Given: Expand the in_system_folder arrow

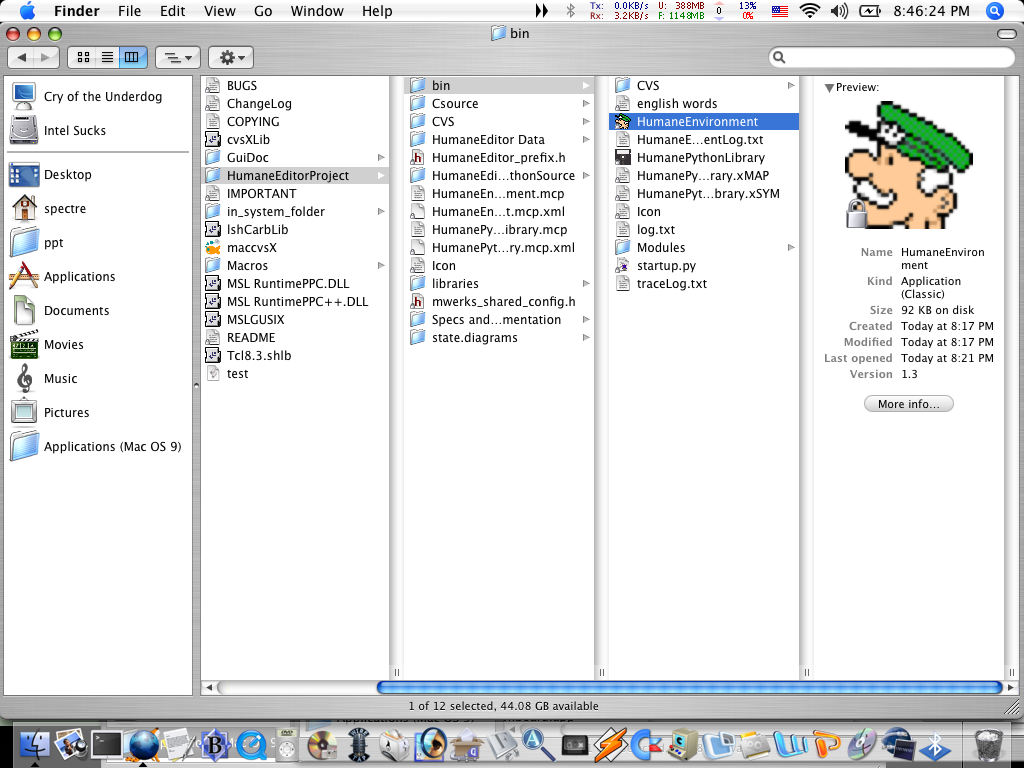Looking at the screenshot, I should coord(381,212).
